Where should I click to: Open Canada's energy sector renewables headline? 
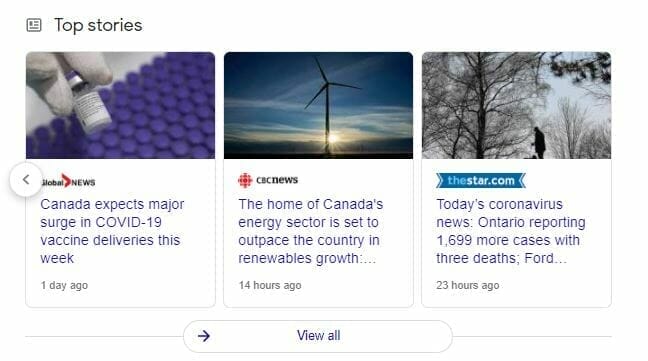pyautogui.click(x=311, y=231)
